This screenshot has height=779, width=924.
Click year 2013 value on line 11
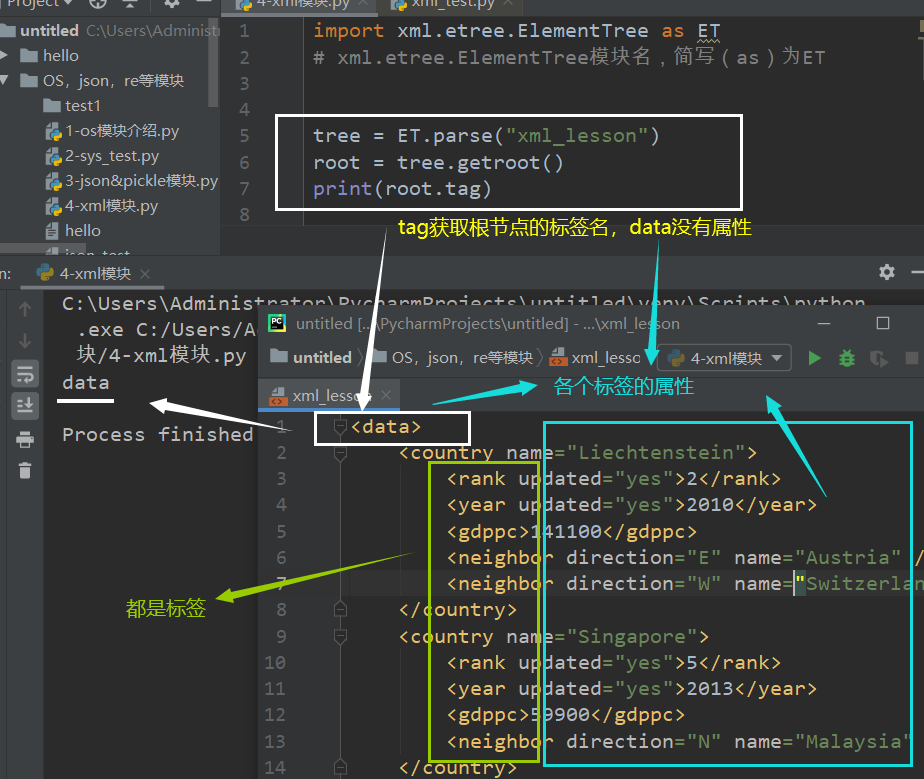pyautogui.click(x=710, y=689)
